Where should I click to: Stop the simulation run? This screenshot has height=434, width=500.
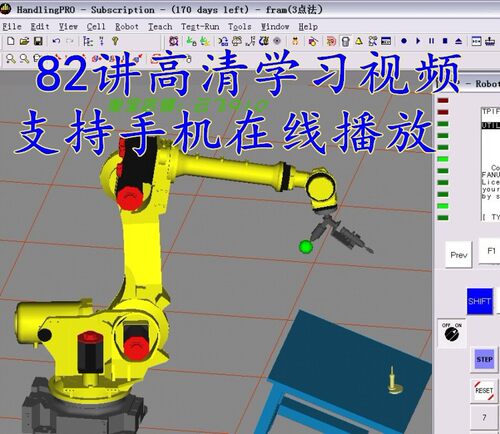coord(445,41)
